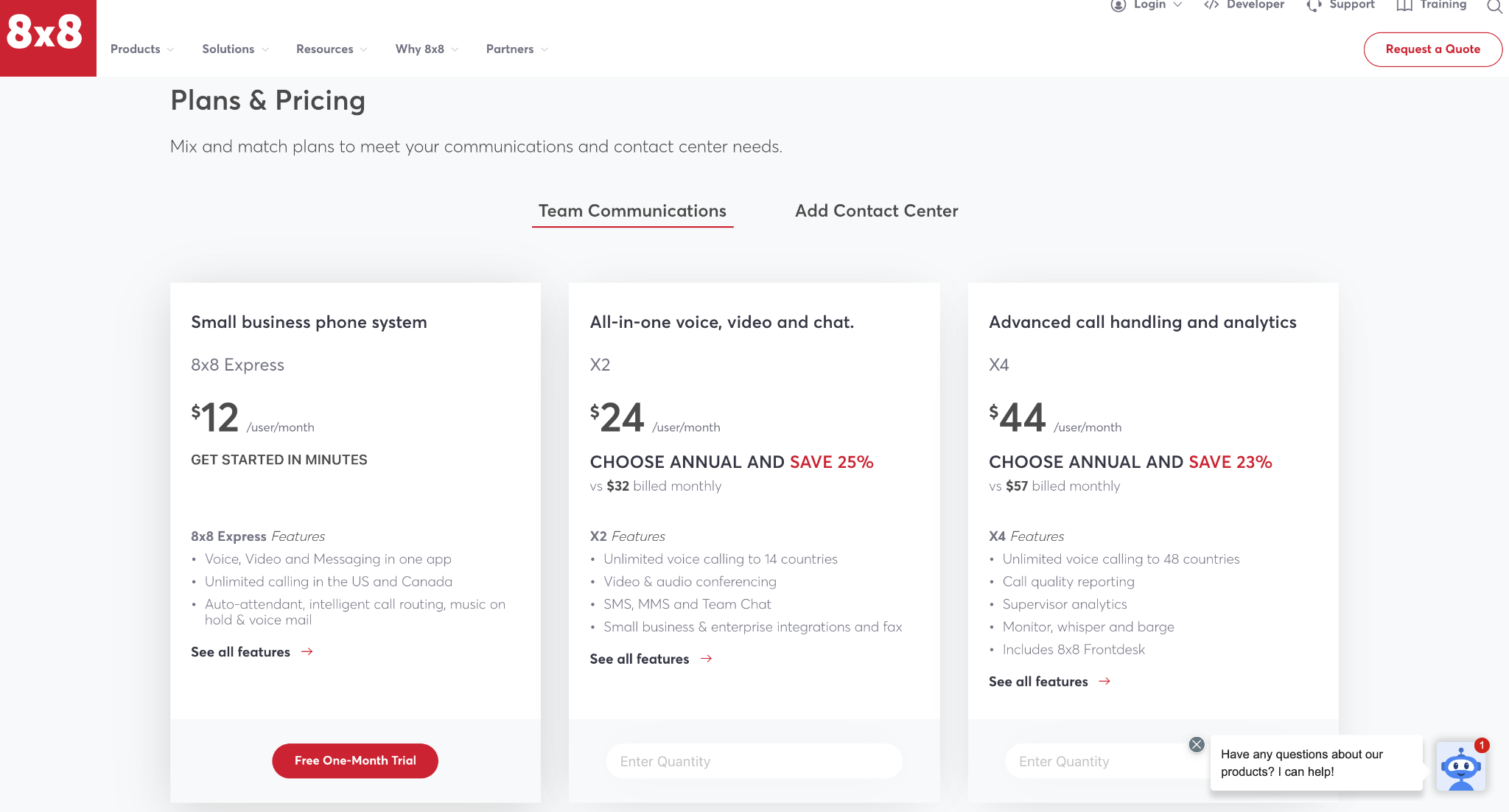The width and height of the screenshot is (1509, 812).
Task: Switch to Add Contact Center tab
Action: click(x=876, y=211)
